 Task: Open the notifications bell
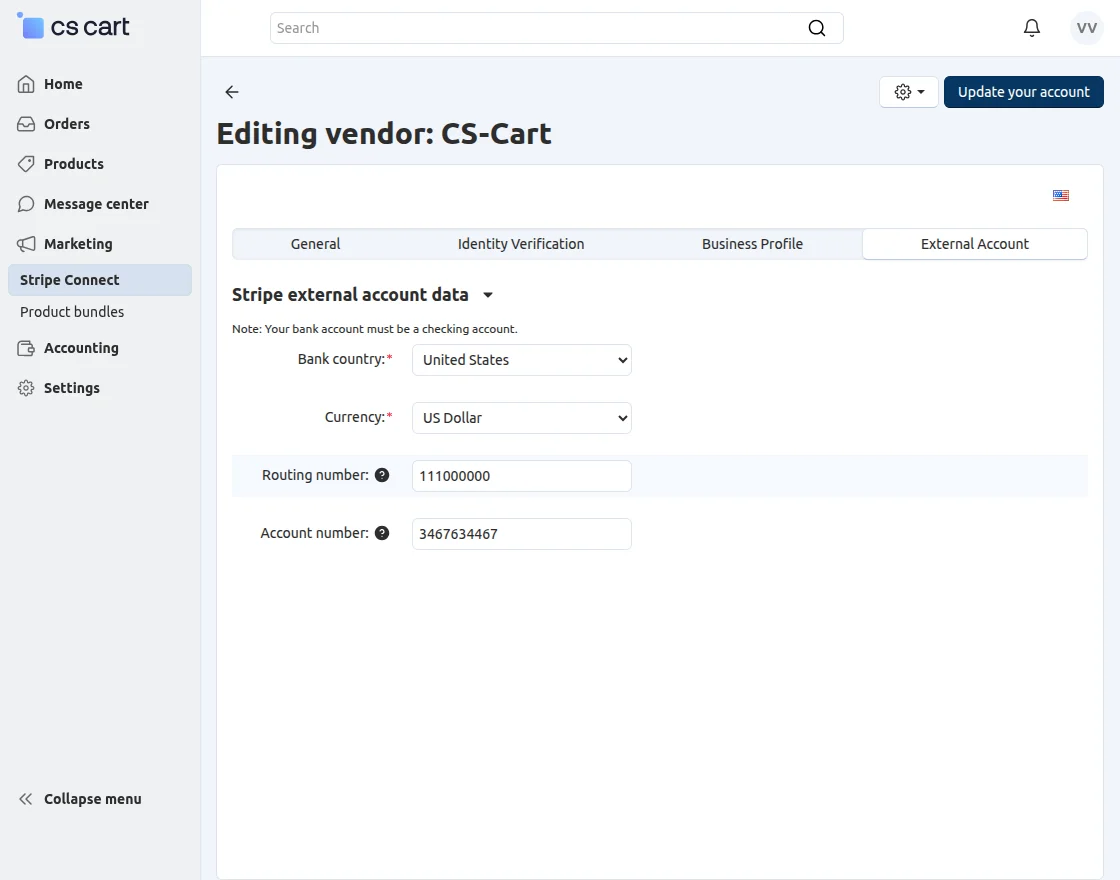click(x=1031, y=28)
